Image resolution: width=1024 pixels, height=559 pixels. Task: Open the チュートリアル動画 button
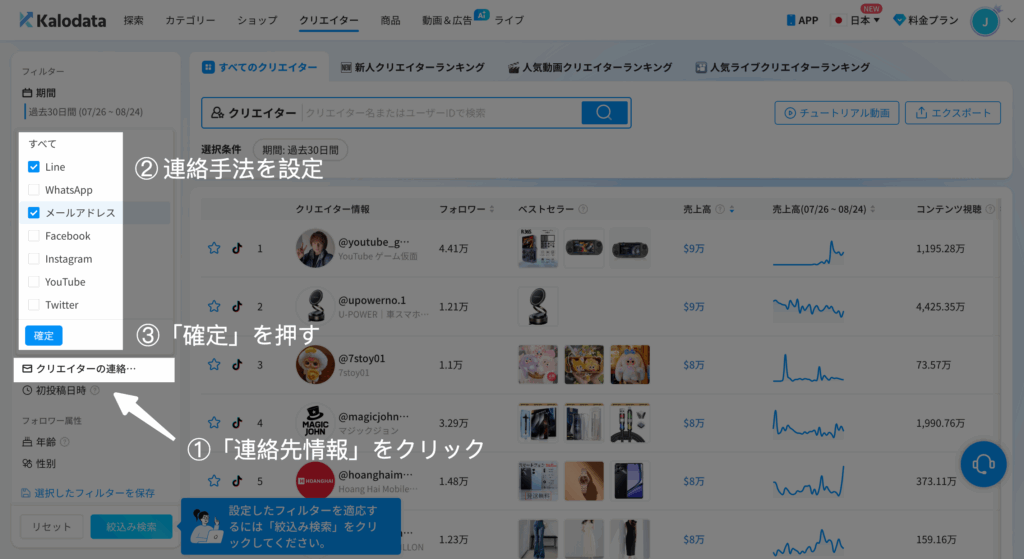point(837,113)
